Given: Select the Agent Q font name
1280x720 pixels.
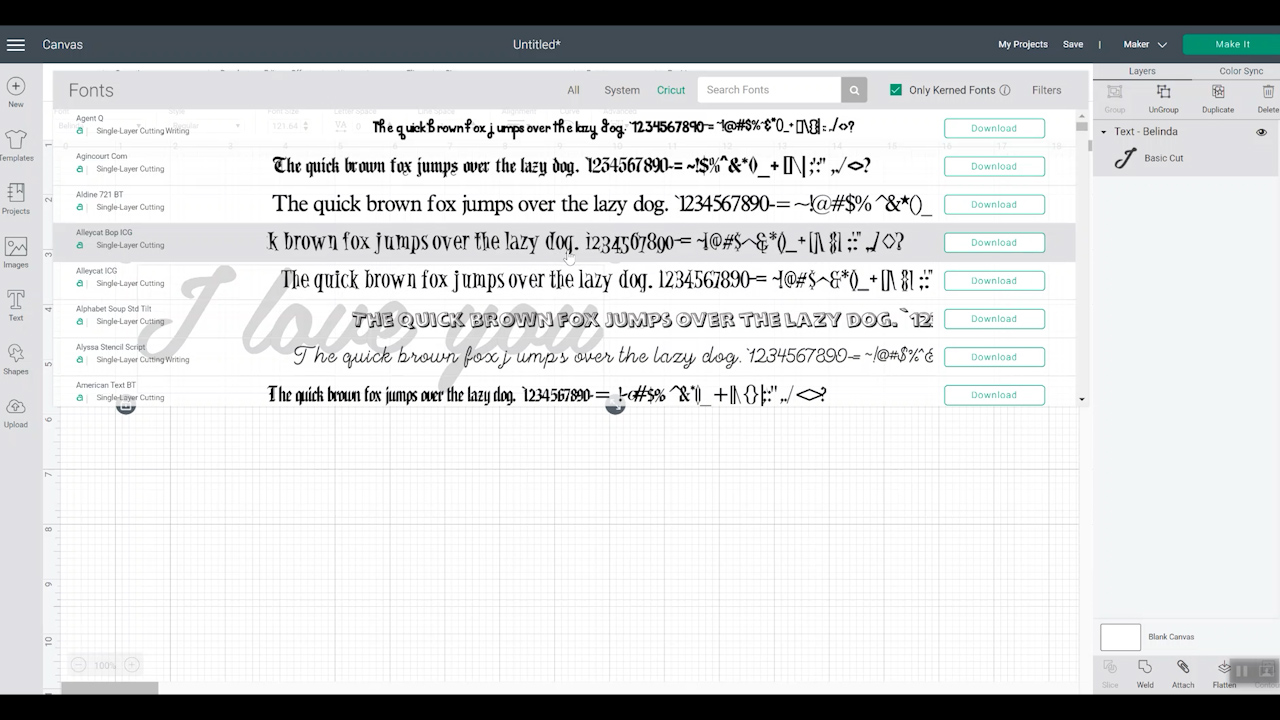Looking at the screenshot, I should [89, 118].
